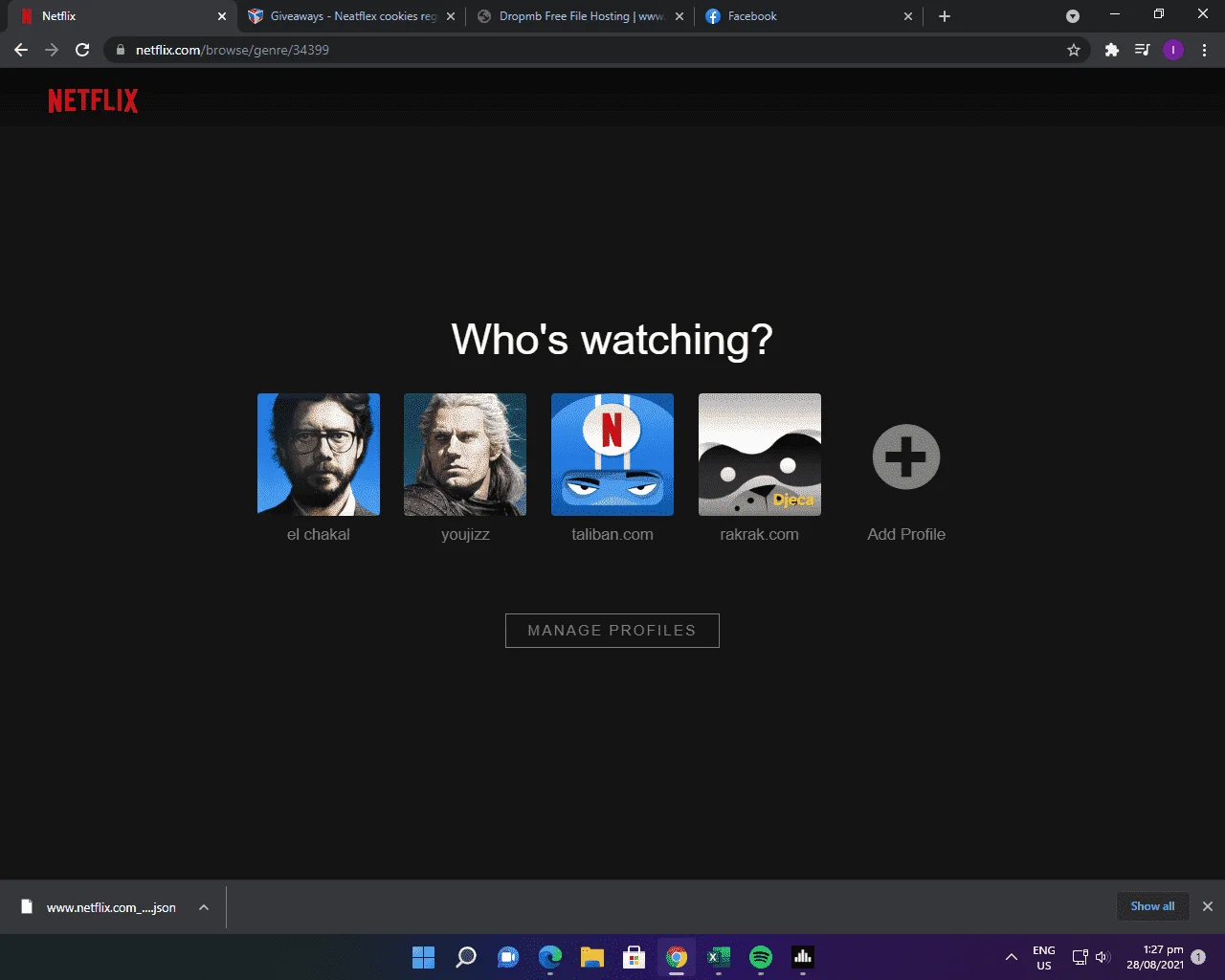The width and height of the screenshot is (1225, 980).
Task: Show all downloads
Action: point(1152,906)
